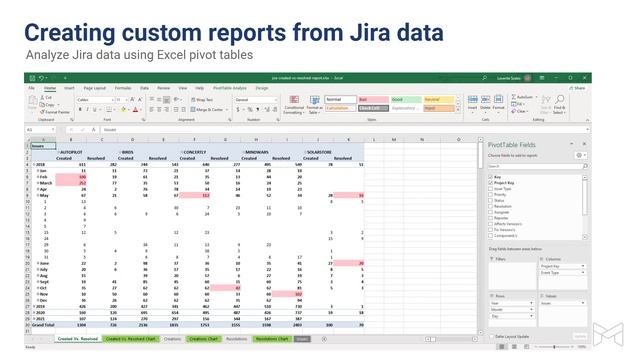Image resolution: width=640 pixels, height=360 pixels.
Task: Click the Undo icon in the title bar
Action: coord(41,78)
